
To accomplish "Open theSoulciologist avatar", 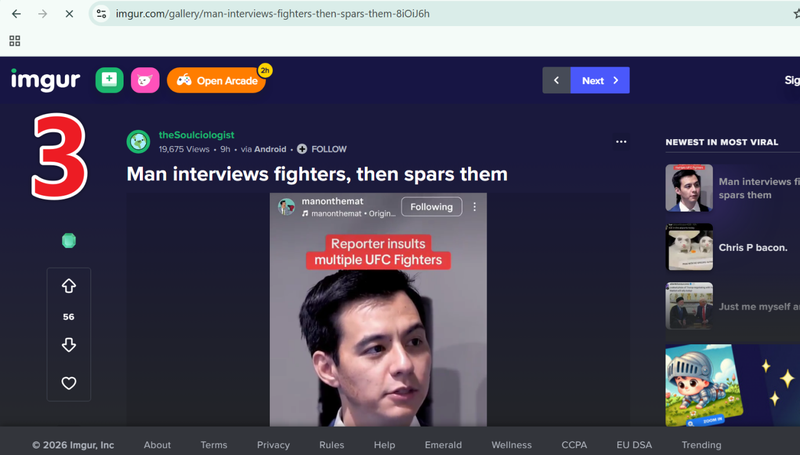I will pos(138,142).
